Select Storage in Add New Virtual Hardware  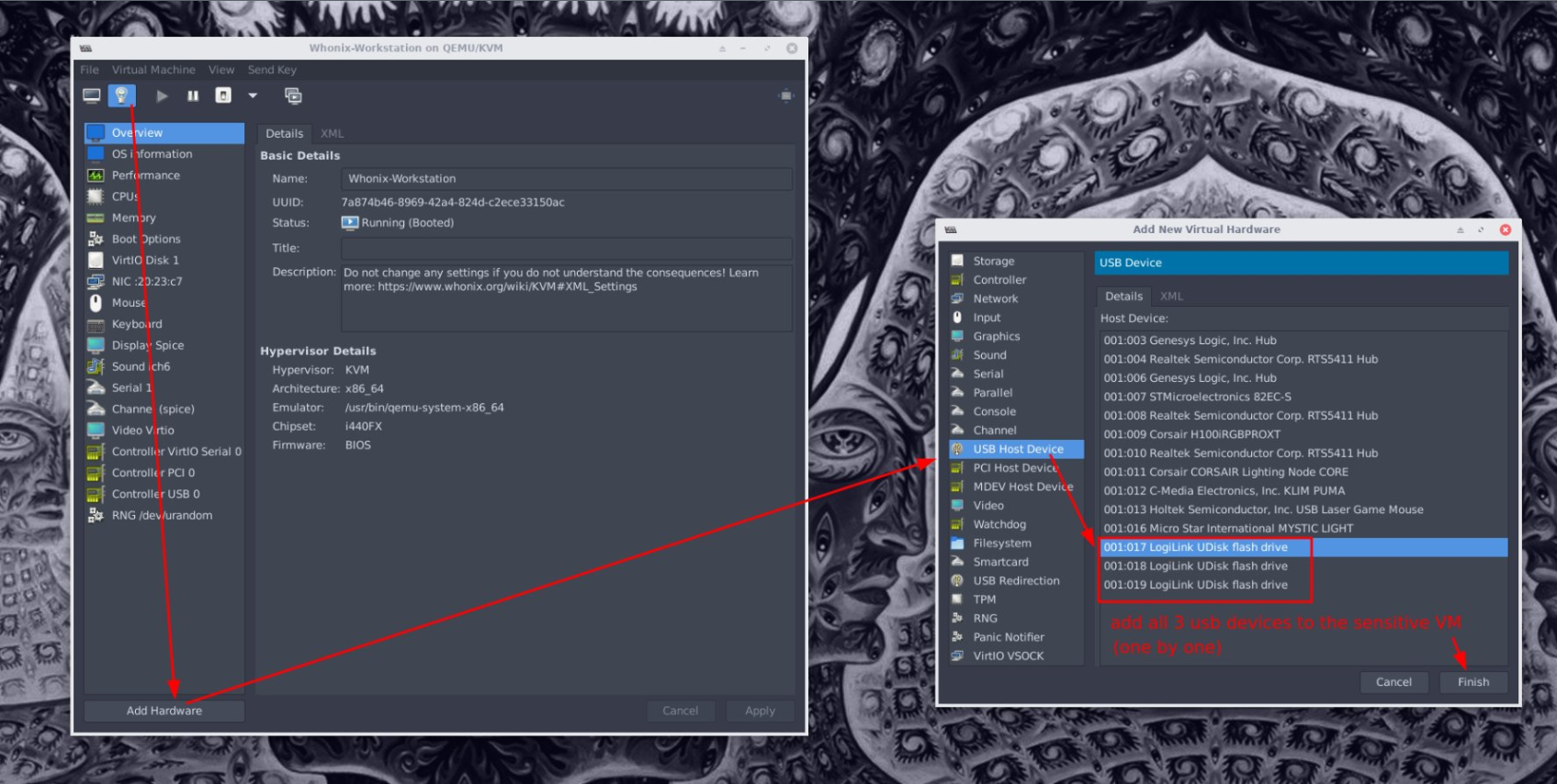pyautogui.click(x=1016, y=261)
